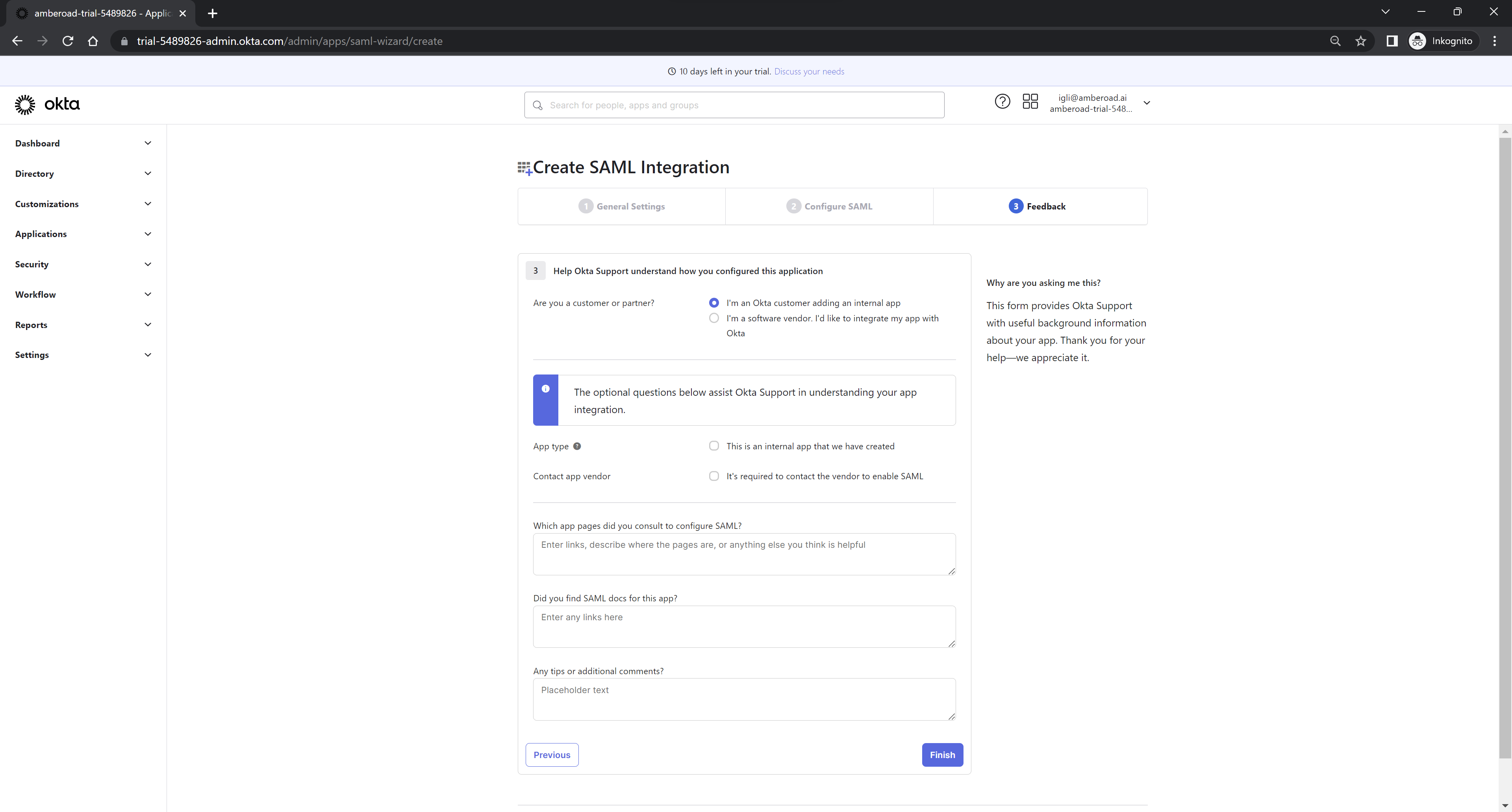Go to step 2 Configure SAML

(x=829, y=206)
